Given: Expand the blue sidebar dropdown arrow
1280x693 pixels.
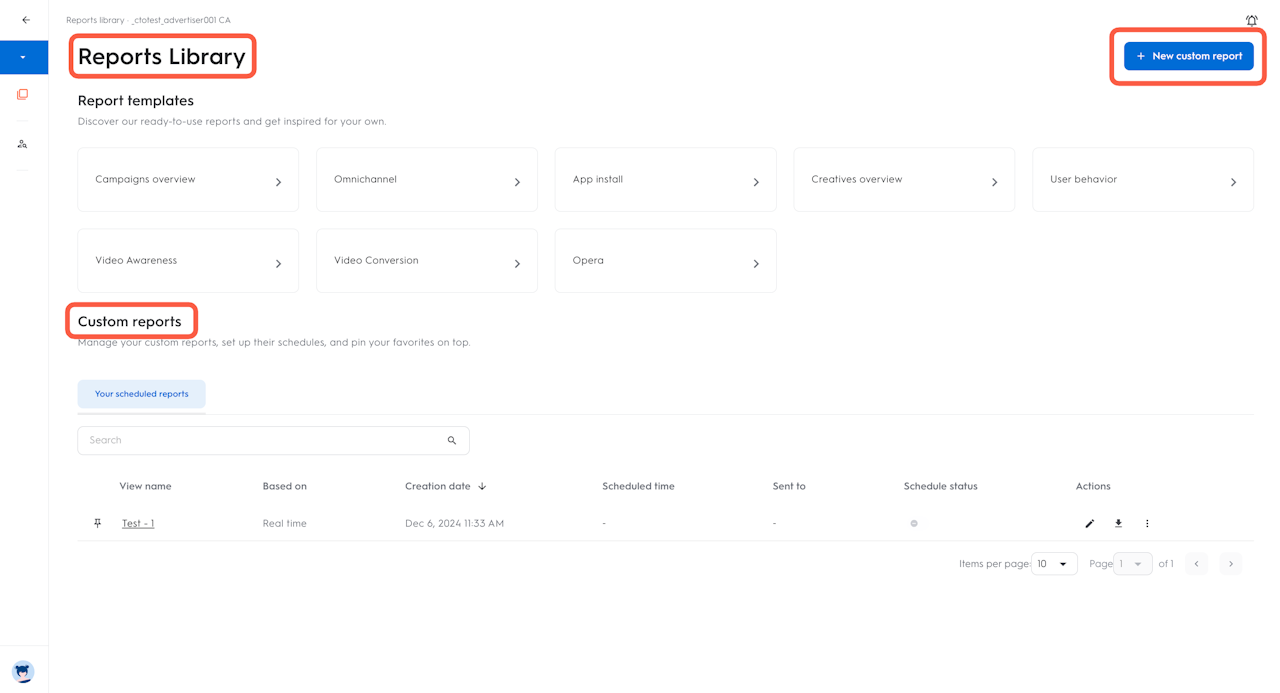Looking at the screenshot, I should [x=23, y=57].
